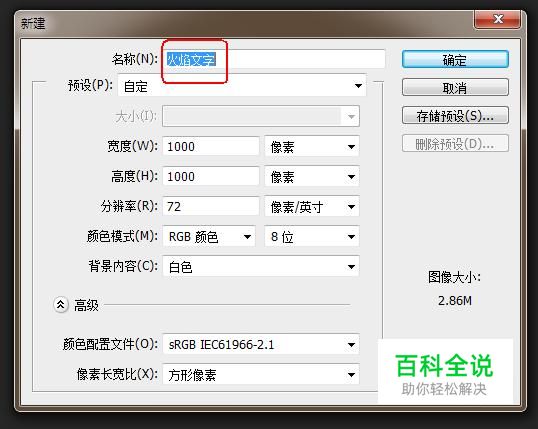Open the 8 位 bit depth dropdown

click(312, 236)
